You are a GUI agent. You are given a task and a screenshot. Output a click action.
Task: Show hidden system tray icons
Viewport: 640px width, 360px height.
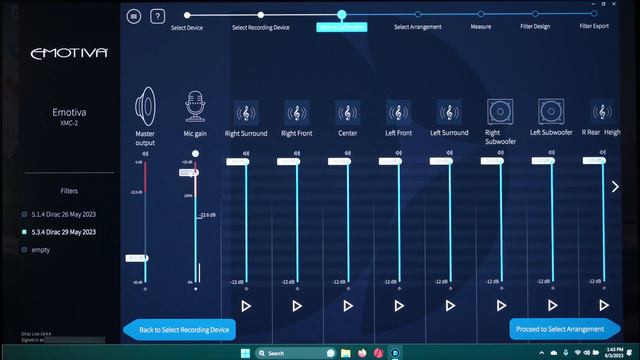pyautogui.click(x=542, y=353)
